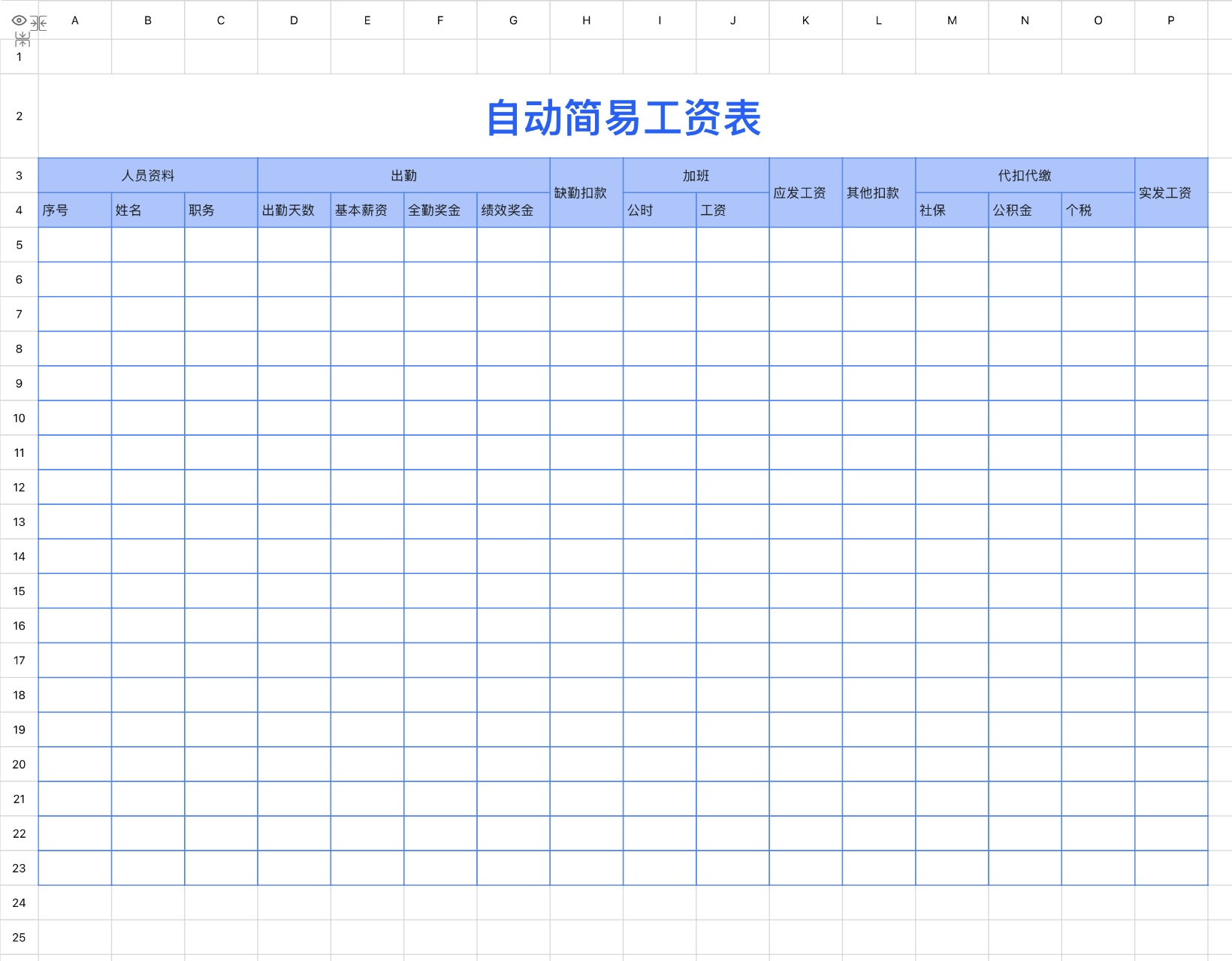Select column A header

click(75, 20)
